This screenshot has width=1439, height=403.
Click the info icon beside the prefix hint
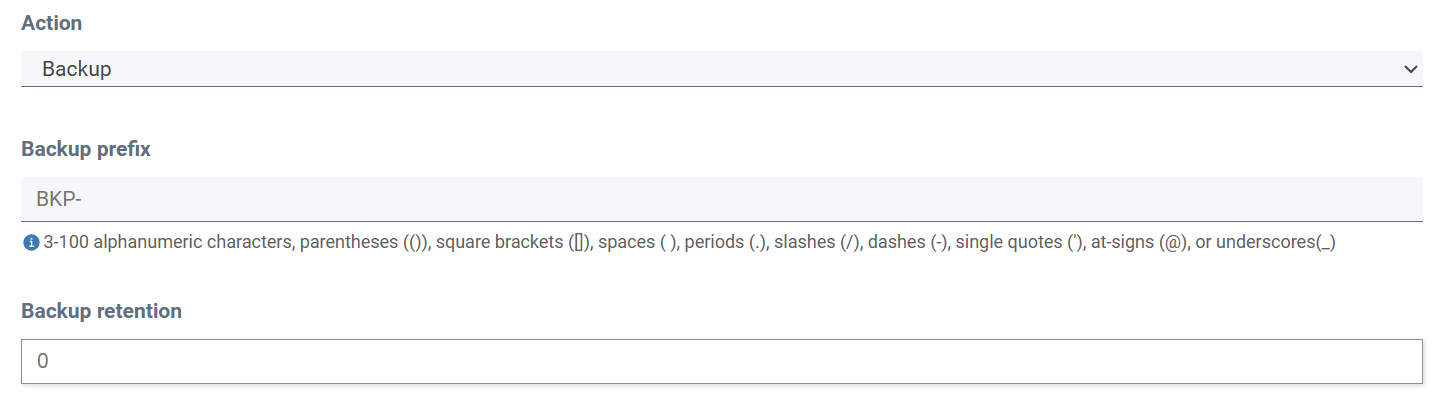point(30,243)
